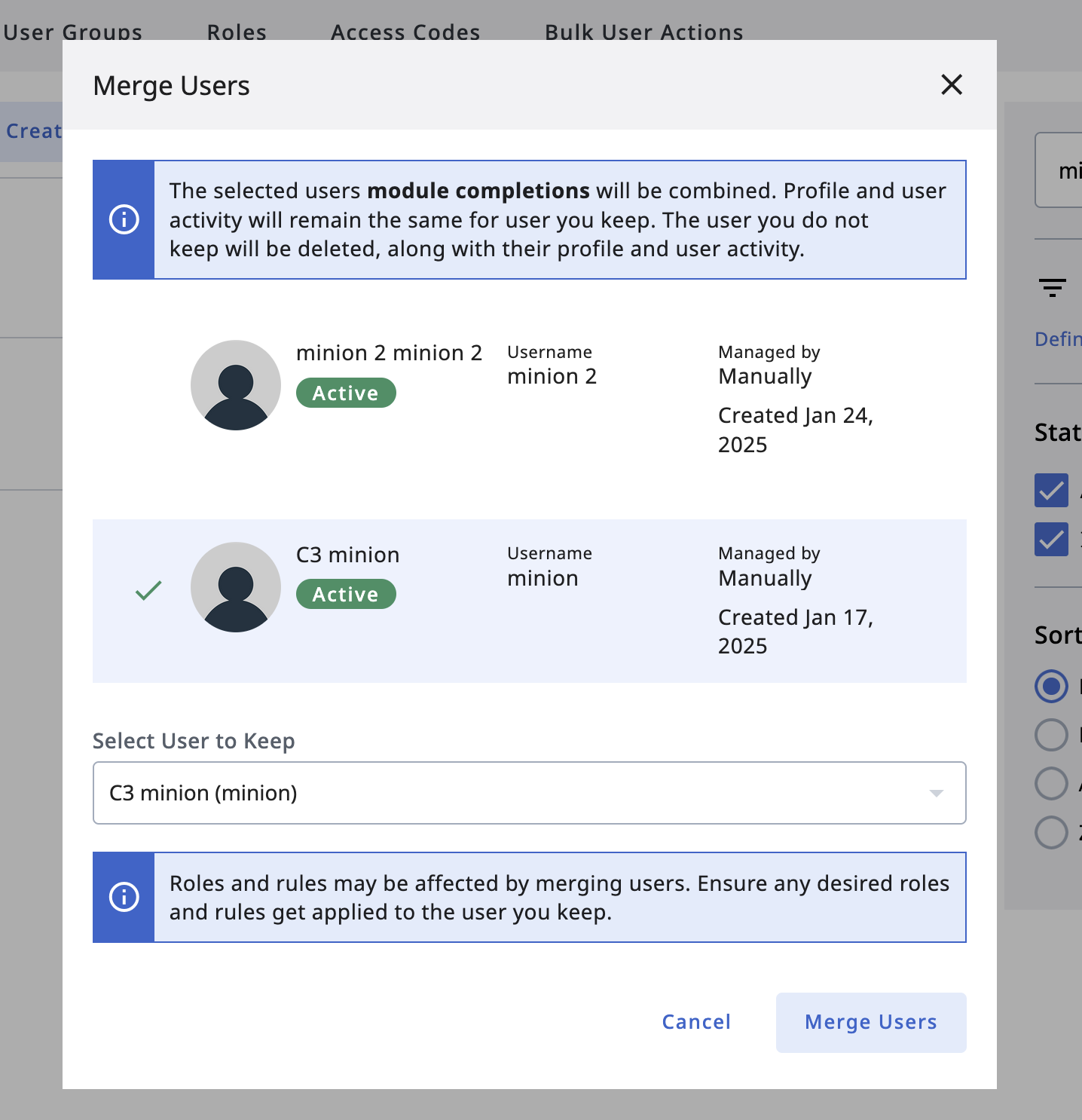Click the Active badge under minion 2 minion 2
Viewport: 1082px width, 1120px height.
click(346, 393)
